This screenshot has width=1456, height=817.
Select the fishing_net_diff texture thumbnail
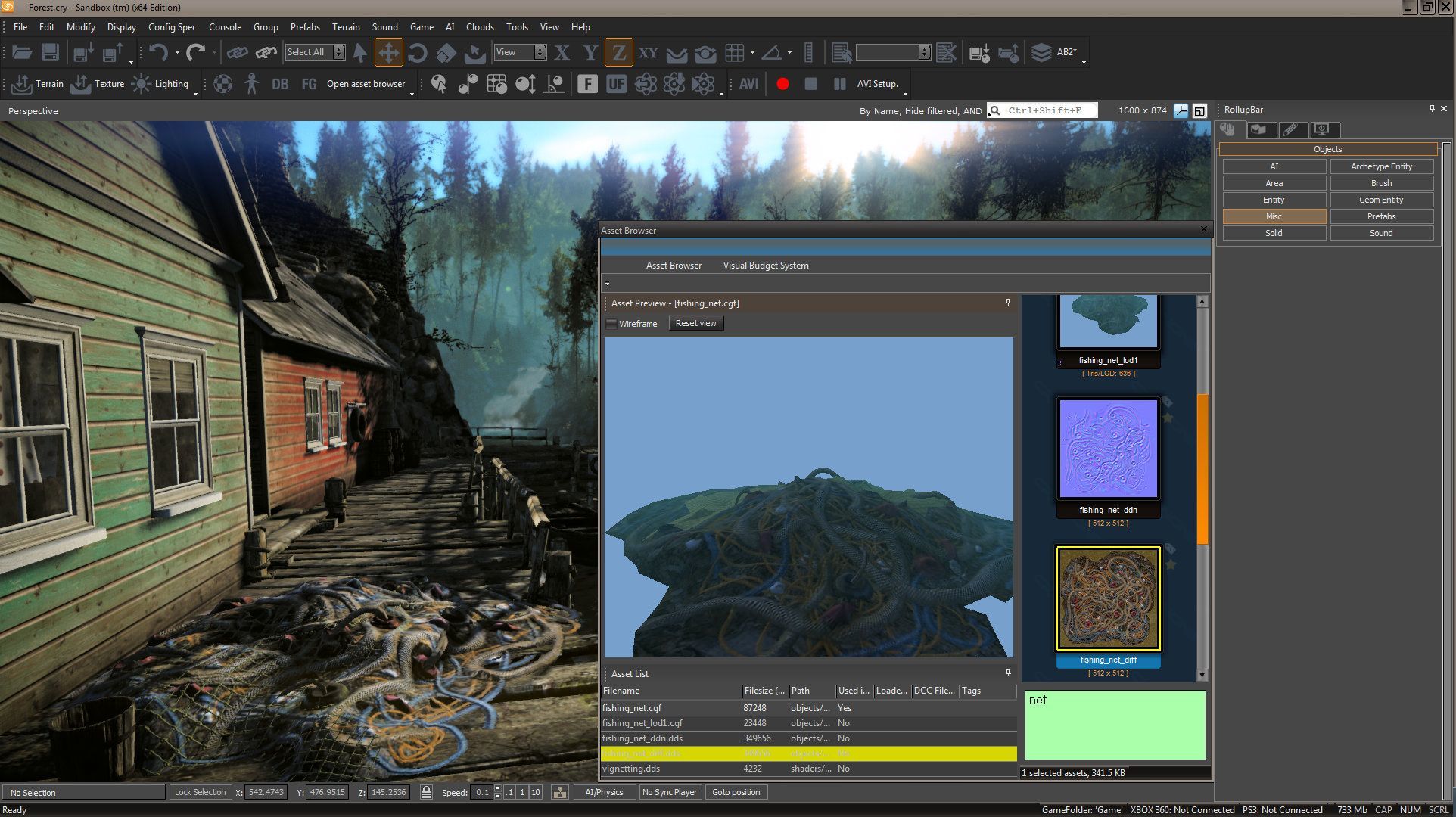click(1107, 598)
